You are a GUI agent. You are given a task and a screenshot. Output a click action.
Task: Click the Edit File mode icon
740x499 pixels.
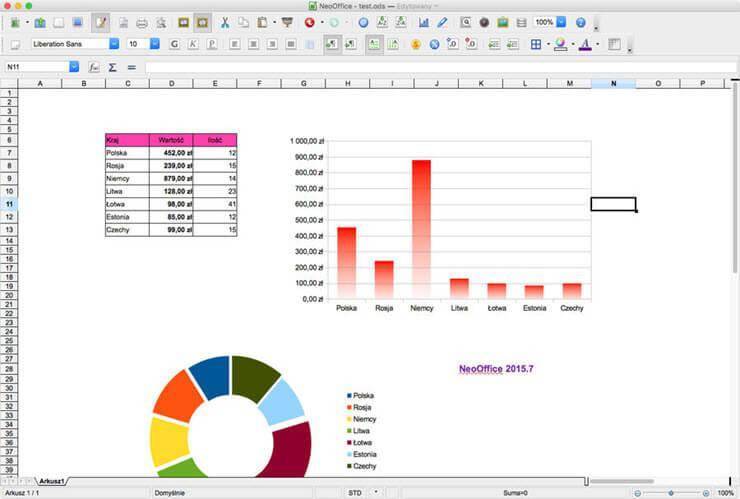[x=100, y=22]
